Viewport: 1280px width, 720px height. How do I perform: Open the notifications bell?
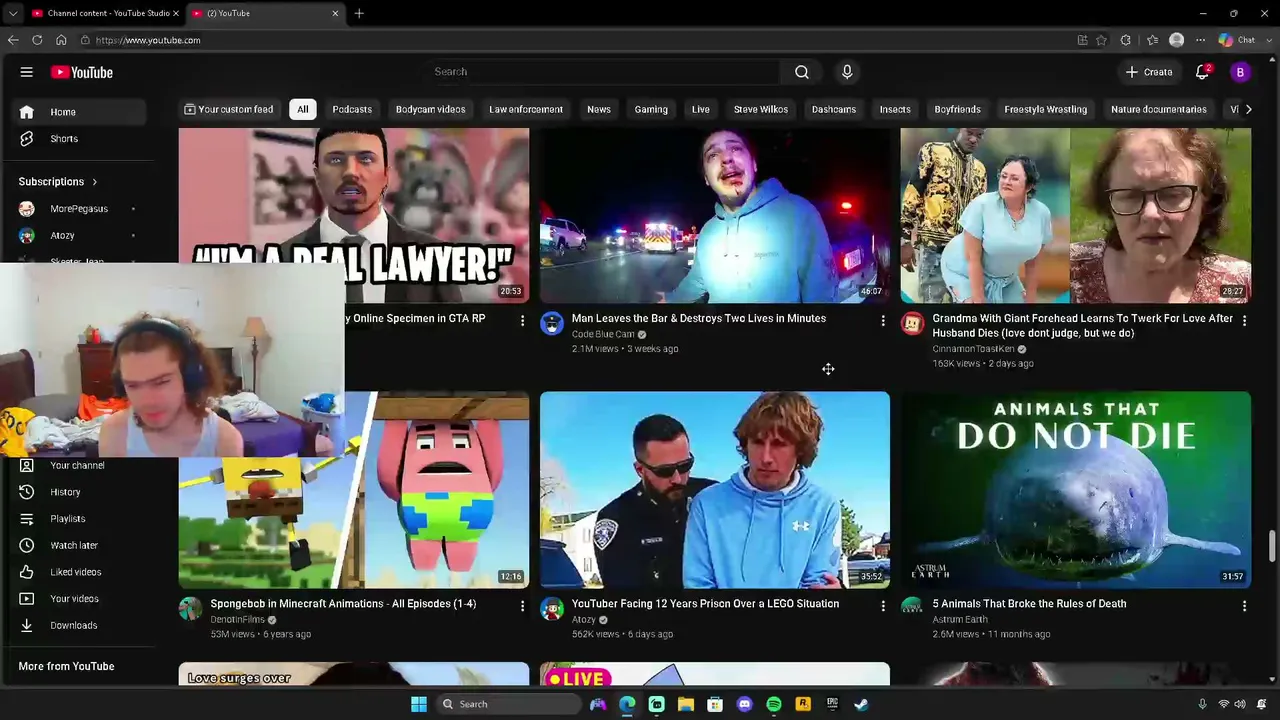(x=1203, y=72)
